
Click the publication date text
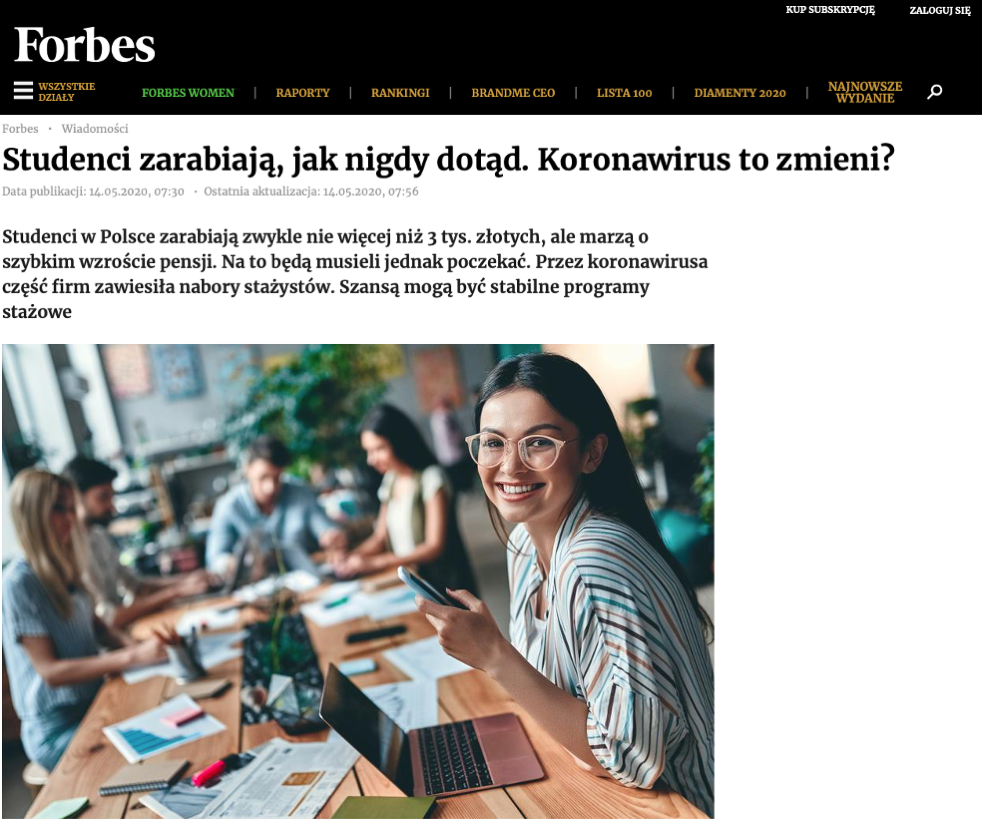(x=93, y=192)
